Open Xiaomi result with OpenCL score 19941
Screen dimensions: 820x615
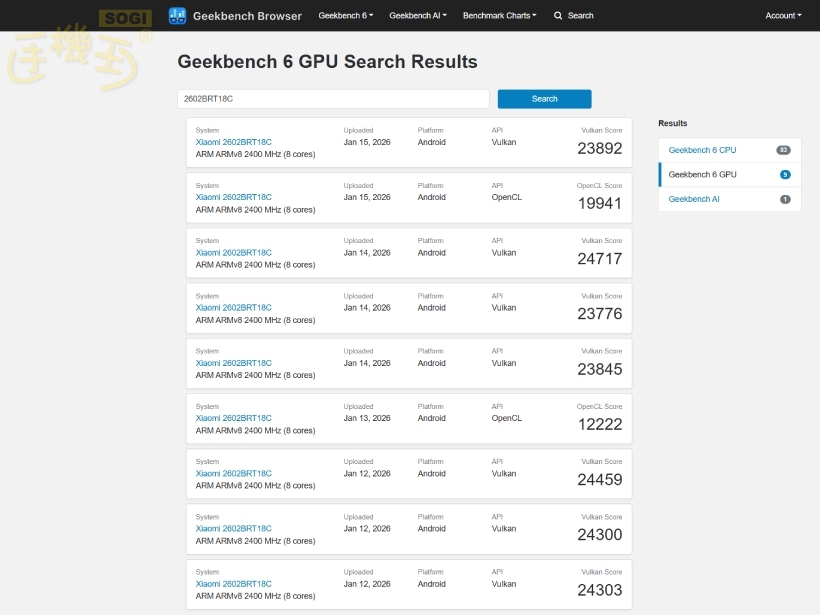tap(233, 197)
